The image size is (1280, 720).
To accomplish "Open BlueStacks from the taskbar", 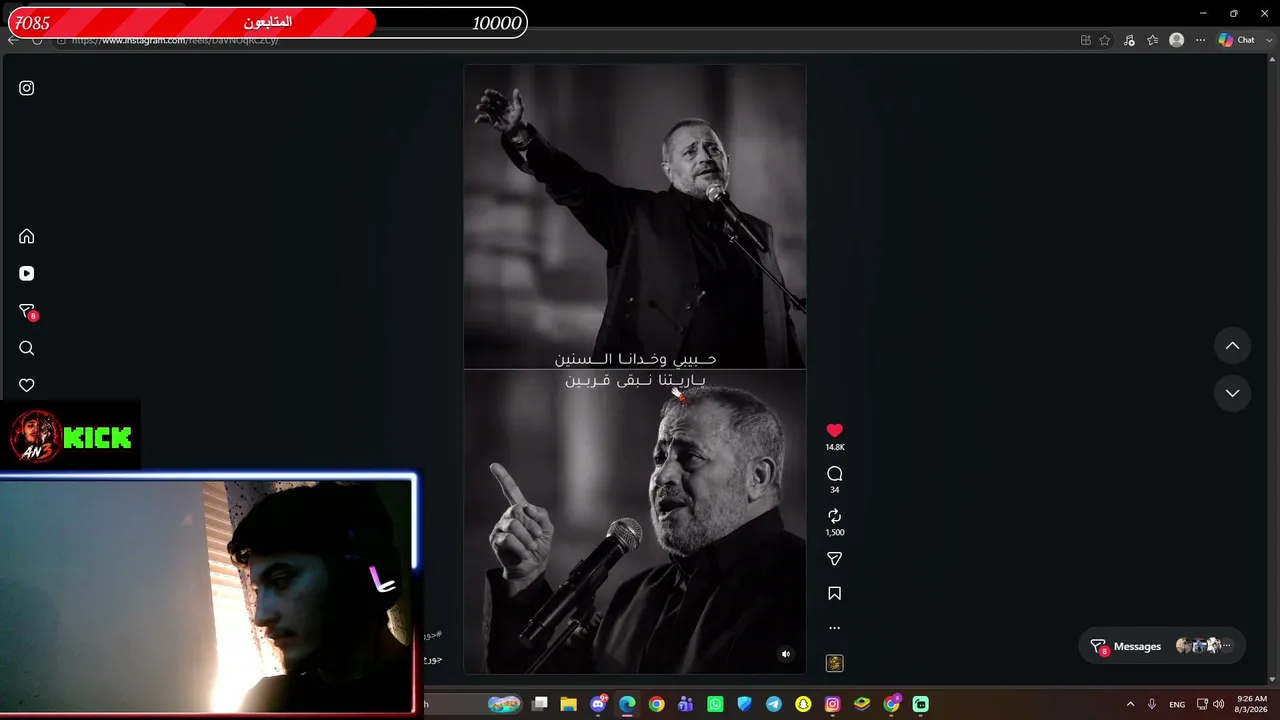I will 862,704.
